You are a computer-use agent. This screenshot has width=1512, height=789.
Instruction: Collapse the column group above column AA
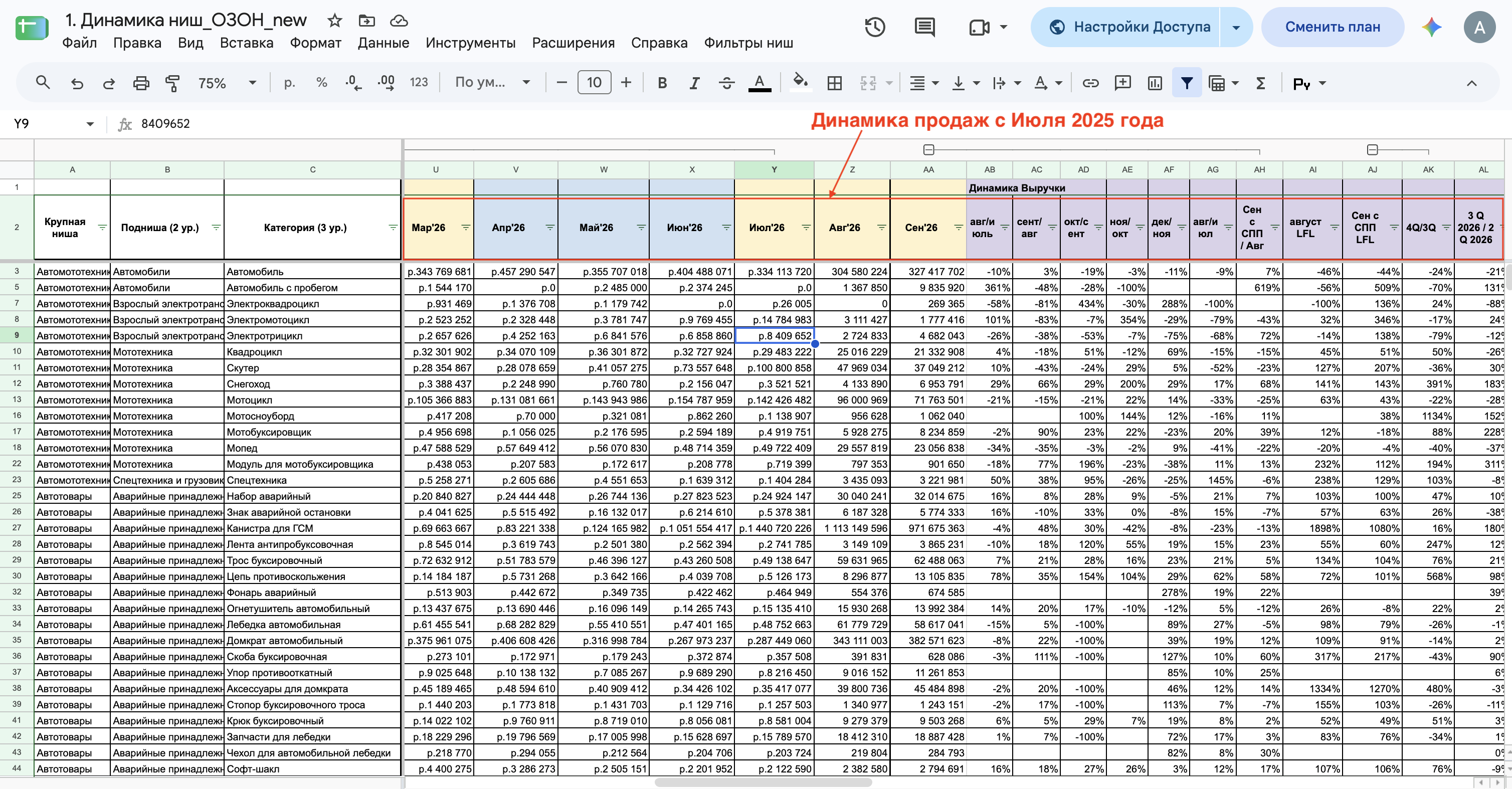click(x=928, y=150)
